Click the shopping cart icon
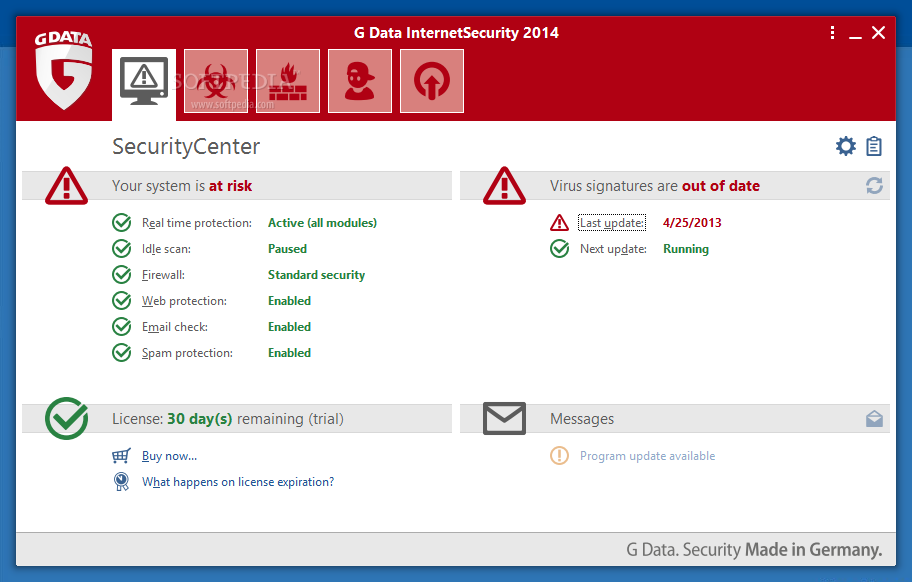This screenshot has width=912, height=582. click(x=122, y=456)
